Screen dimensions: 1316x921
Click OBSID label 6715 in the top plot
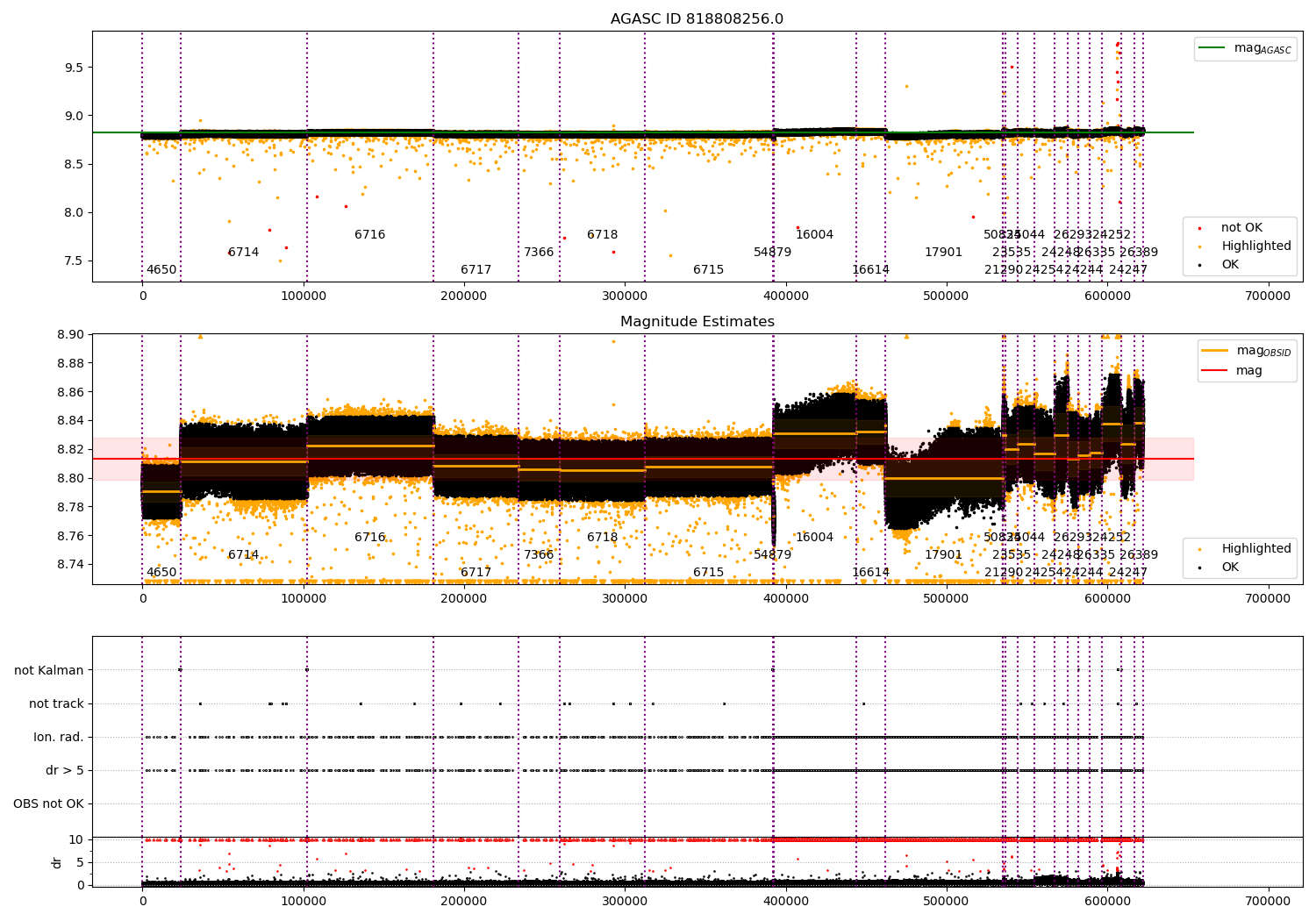pos(709,270)
